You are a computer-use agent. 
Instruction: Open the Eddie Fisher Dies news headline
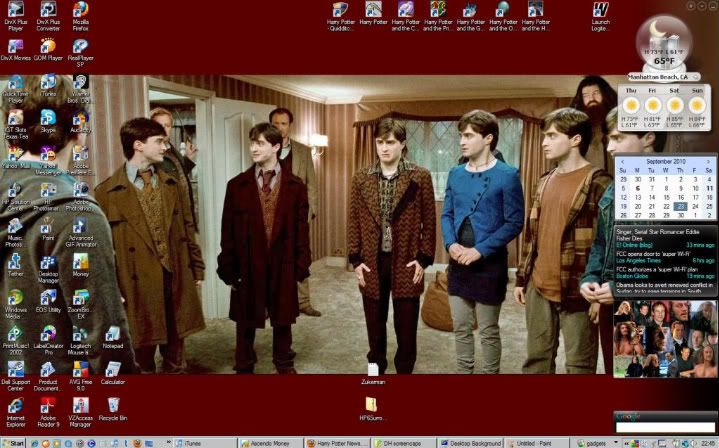pos(657,235)
